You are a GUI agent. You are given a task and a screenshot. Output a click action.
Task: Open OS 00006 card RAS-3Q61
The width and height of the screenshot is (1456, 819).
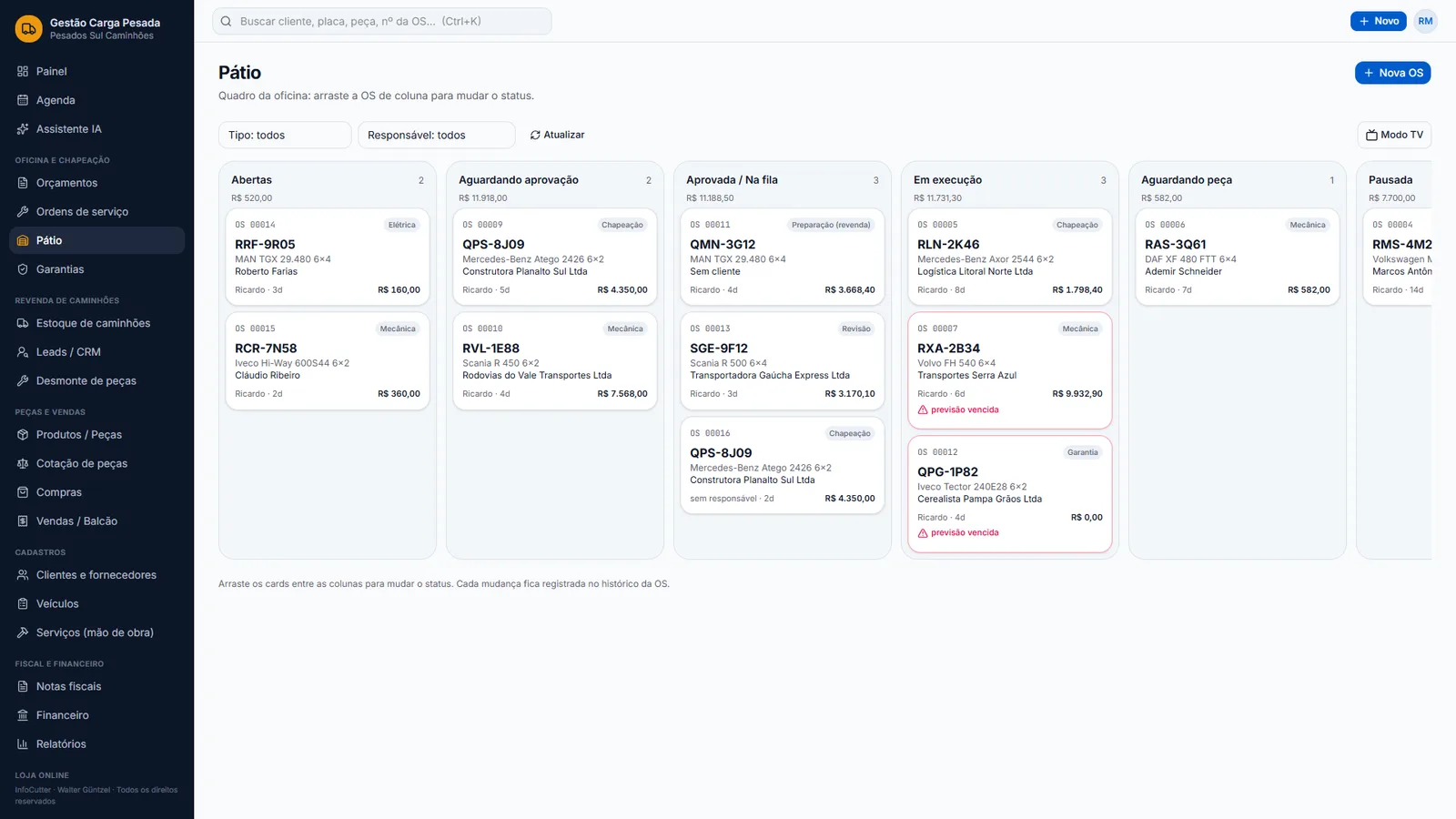[1238, 258]
